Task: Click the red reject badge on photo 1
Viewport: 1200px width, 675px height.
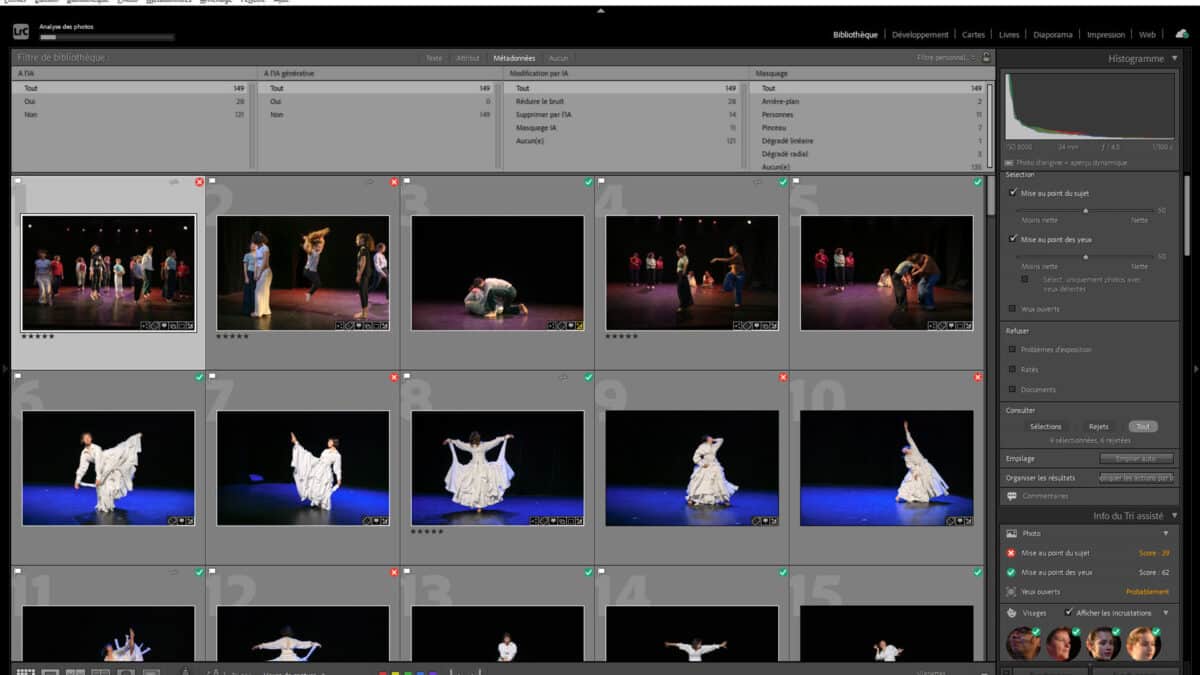Action: (199, 182)
